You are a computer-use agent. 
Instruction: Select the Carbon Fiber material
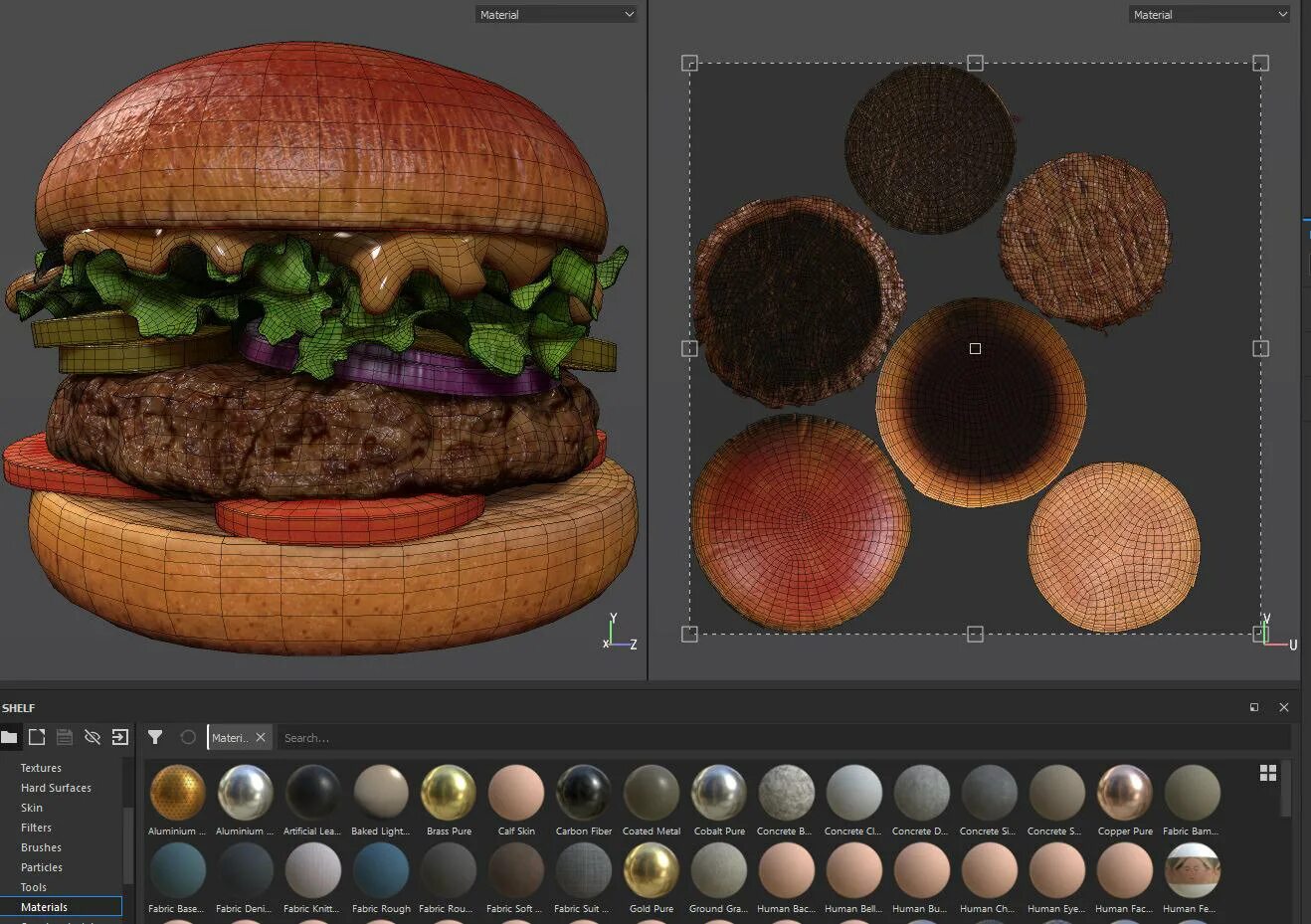click(584, 793)
